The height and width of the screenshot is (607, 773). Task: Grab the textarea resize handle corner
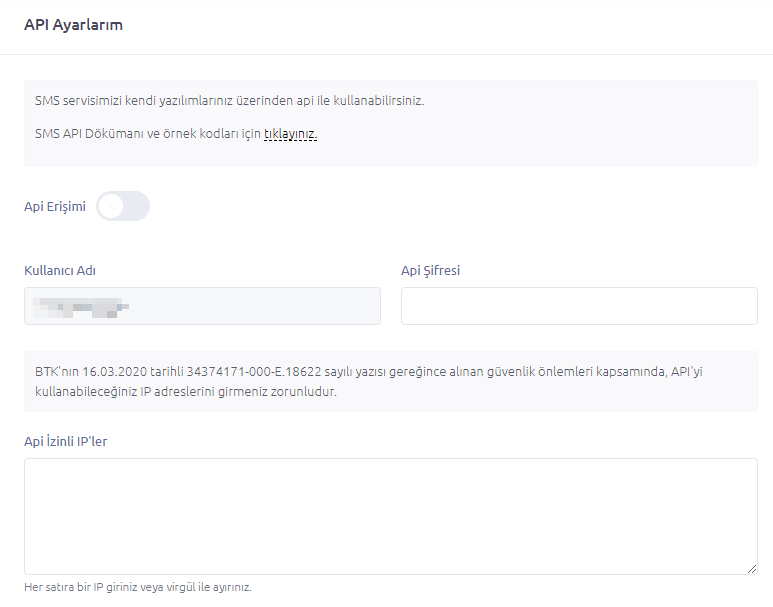(752, 569)
